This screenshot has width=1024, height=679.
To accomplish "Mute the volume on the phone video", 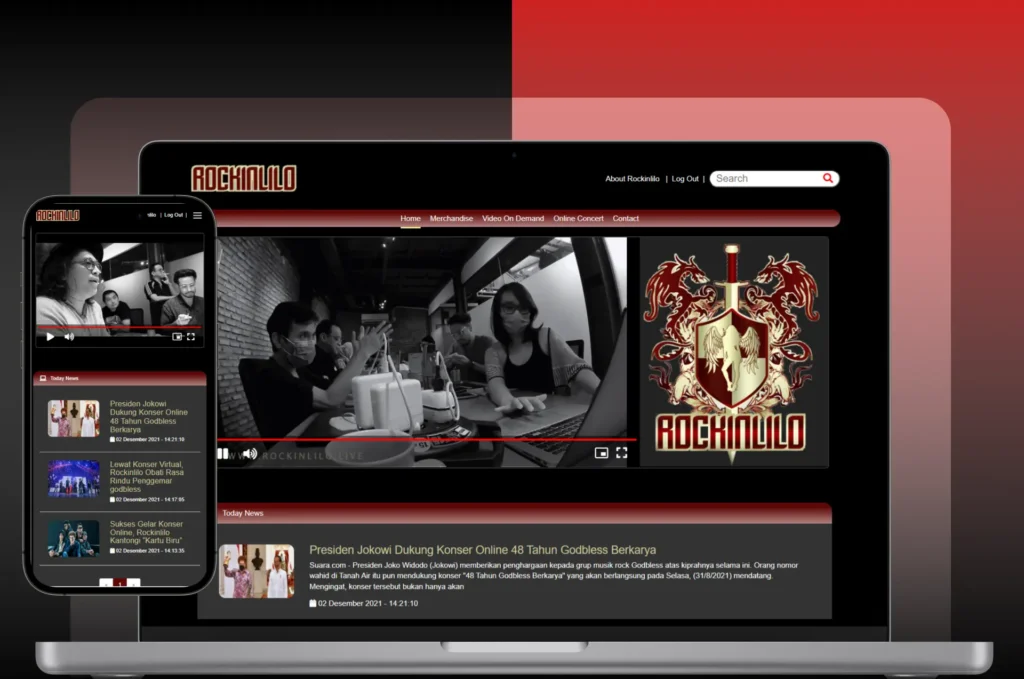I will [69, 337].
